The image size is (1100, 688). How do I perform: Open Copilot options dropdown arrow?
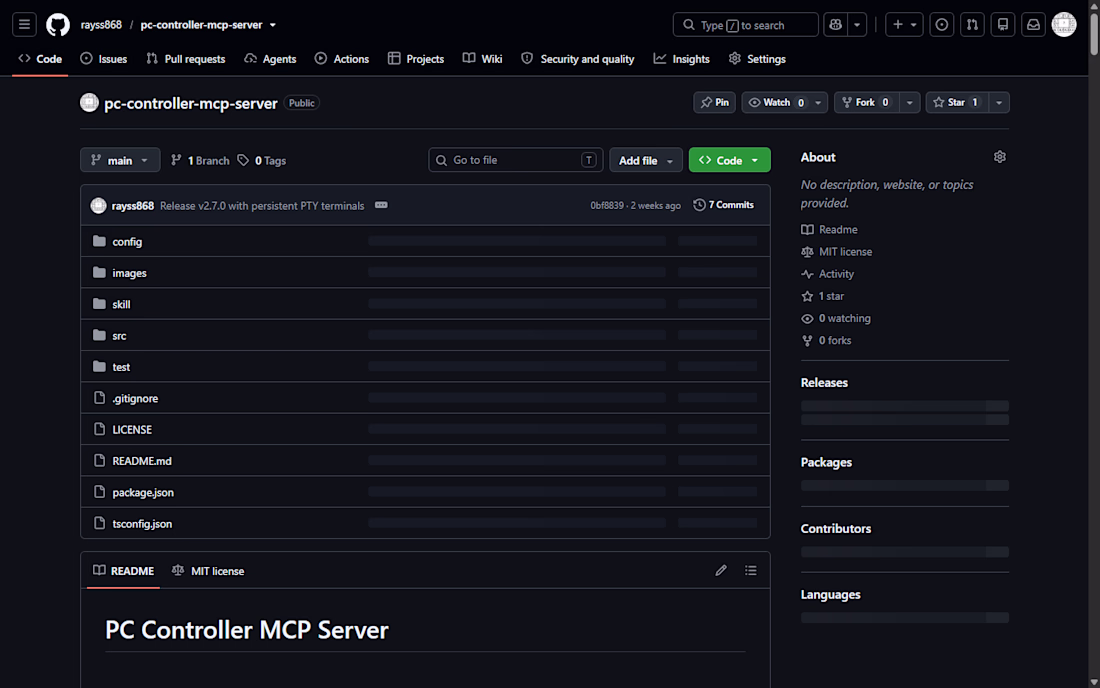pos(857,25)
